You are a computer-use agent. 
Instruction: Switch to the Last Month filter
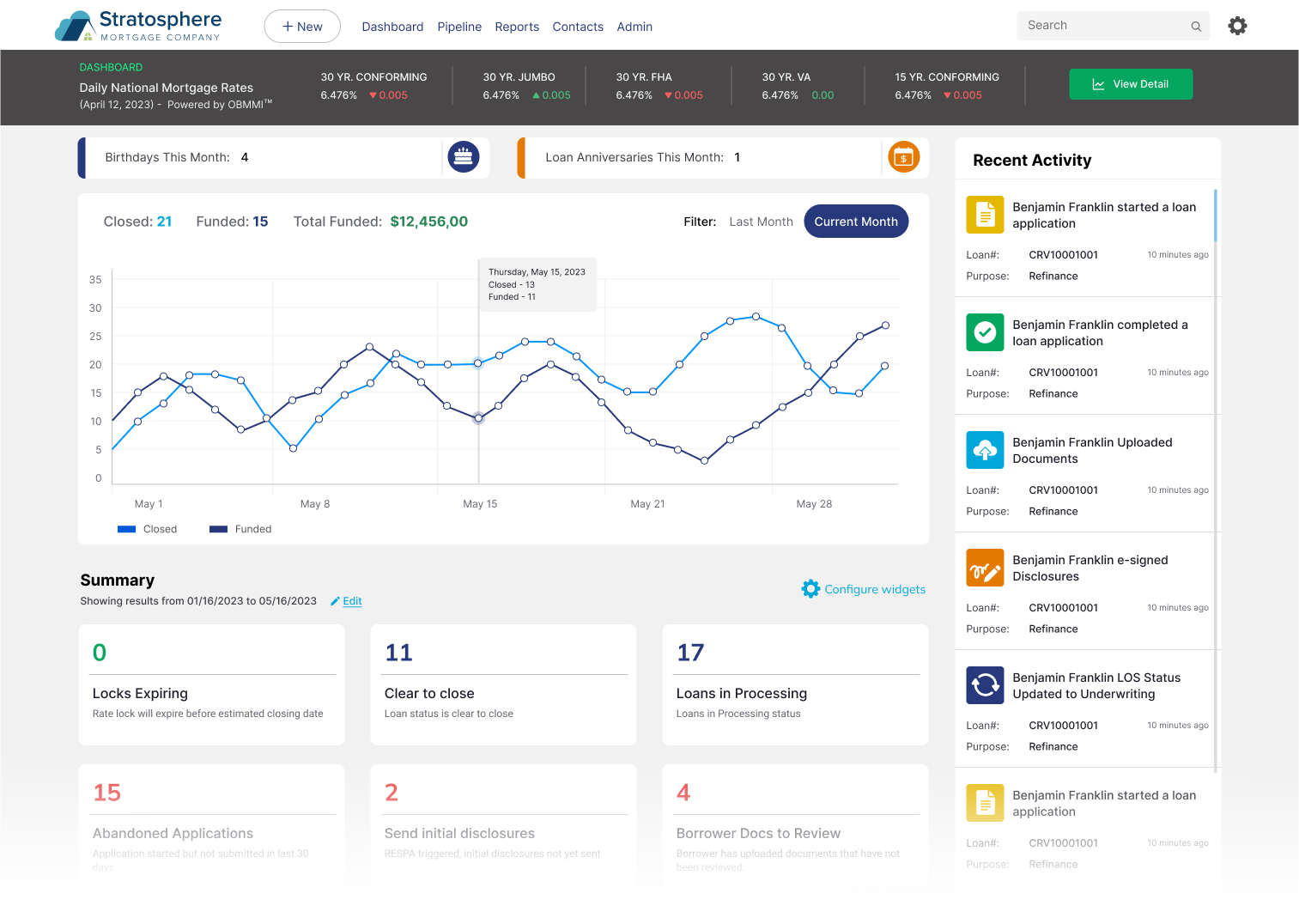click(x=761, y=221)
